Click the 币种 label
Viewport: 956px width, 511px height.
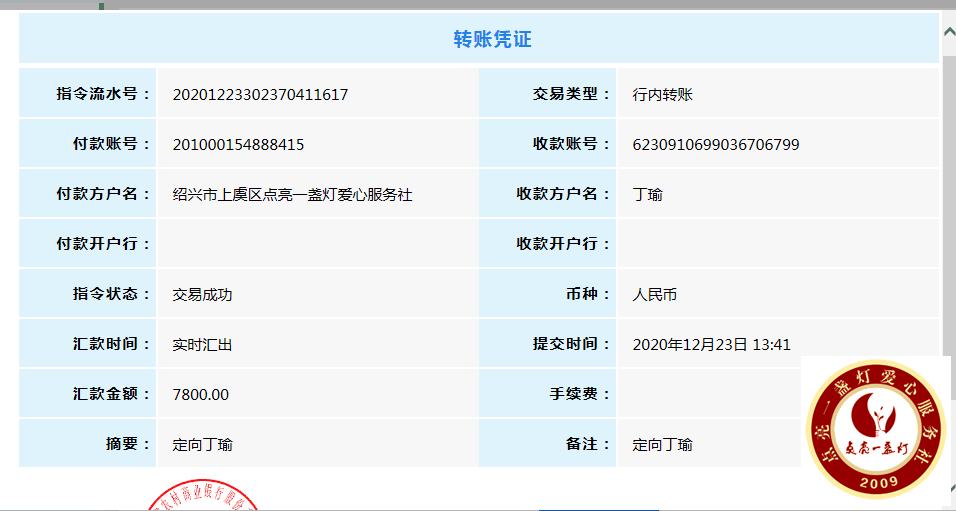[x=588, y=294]
